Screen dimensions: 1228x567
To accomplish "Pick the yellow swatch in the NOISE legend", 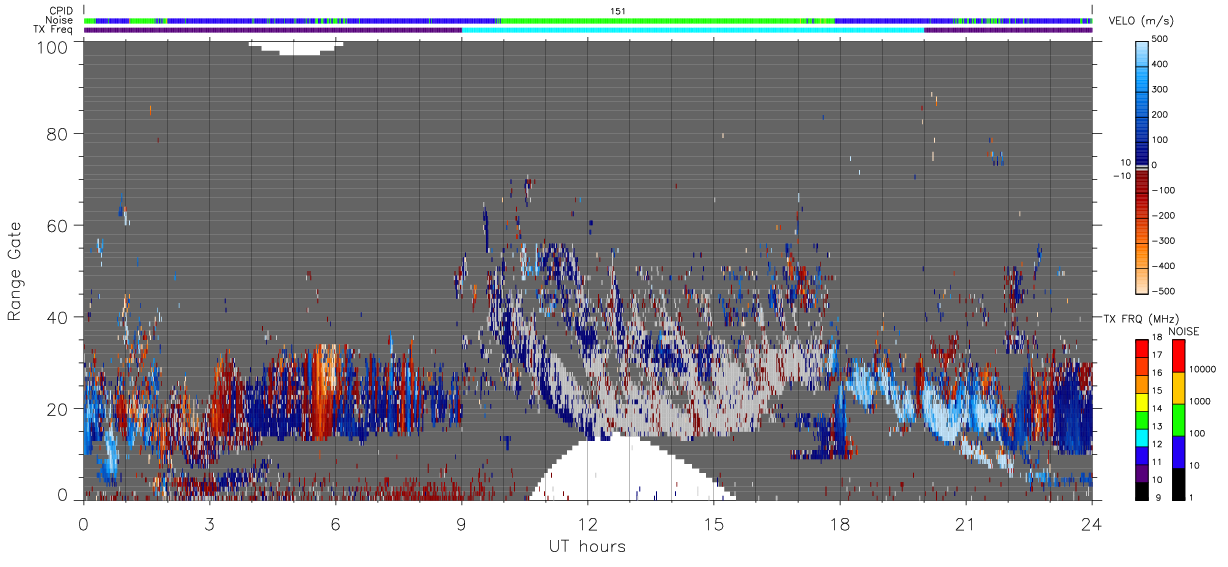I will (1178, 387).
